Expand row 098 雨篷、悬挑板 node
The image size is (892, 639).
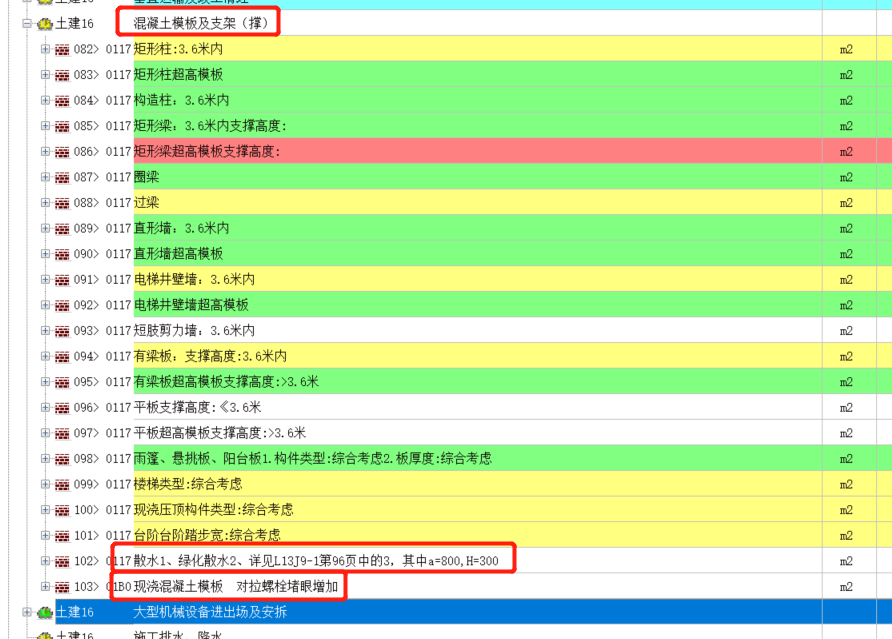[46, 459]
